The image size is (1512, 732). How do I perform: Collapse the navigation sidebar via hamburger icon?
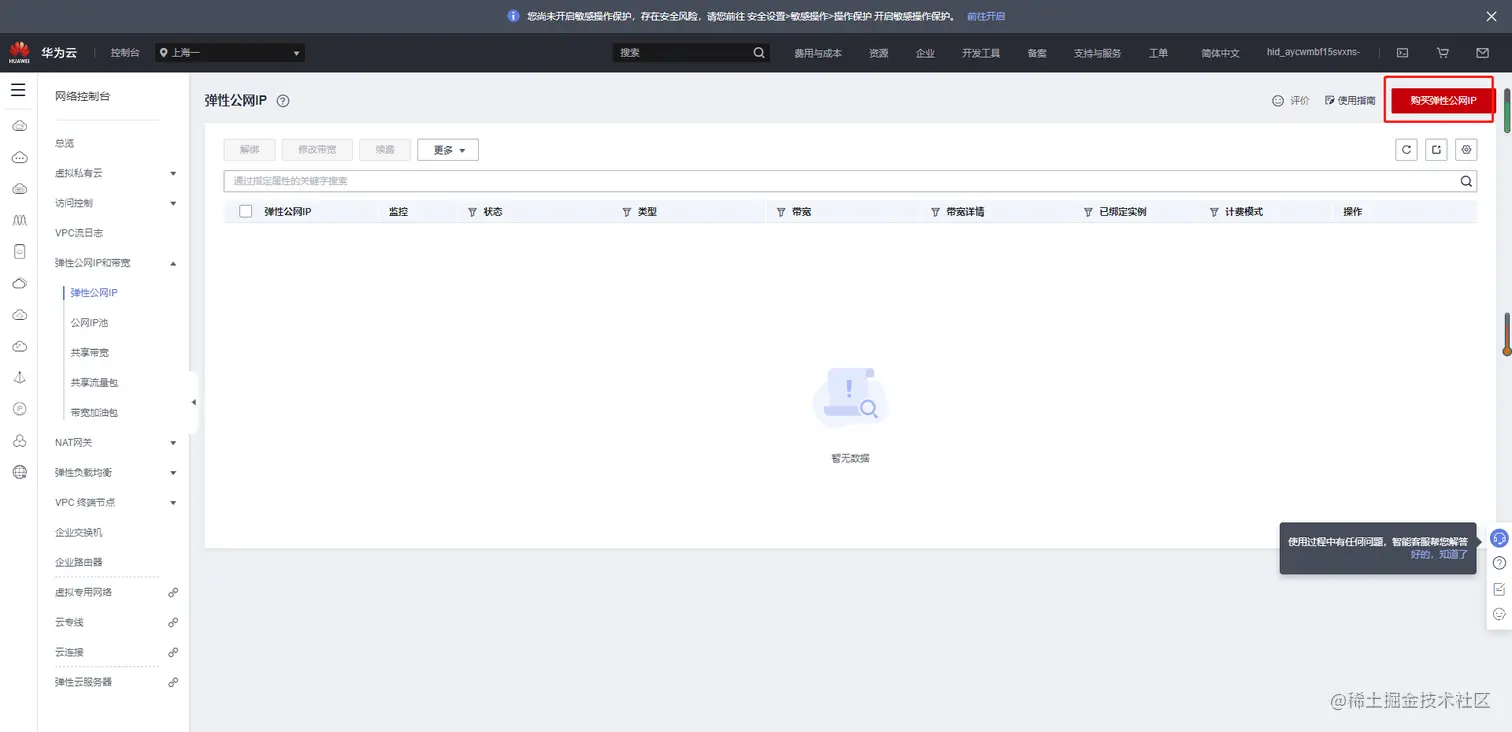pos(18,89)
